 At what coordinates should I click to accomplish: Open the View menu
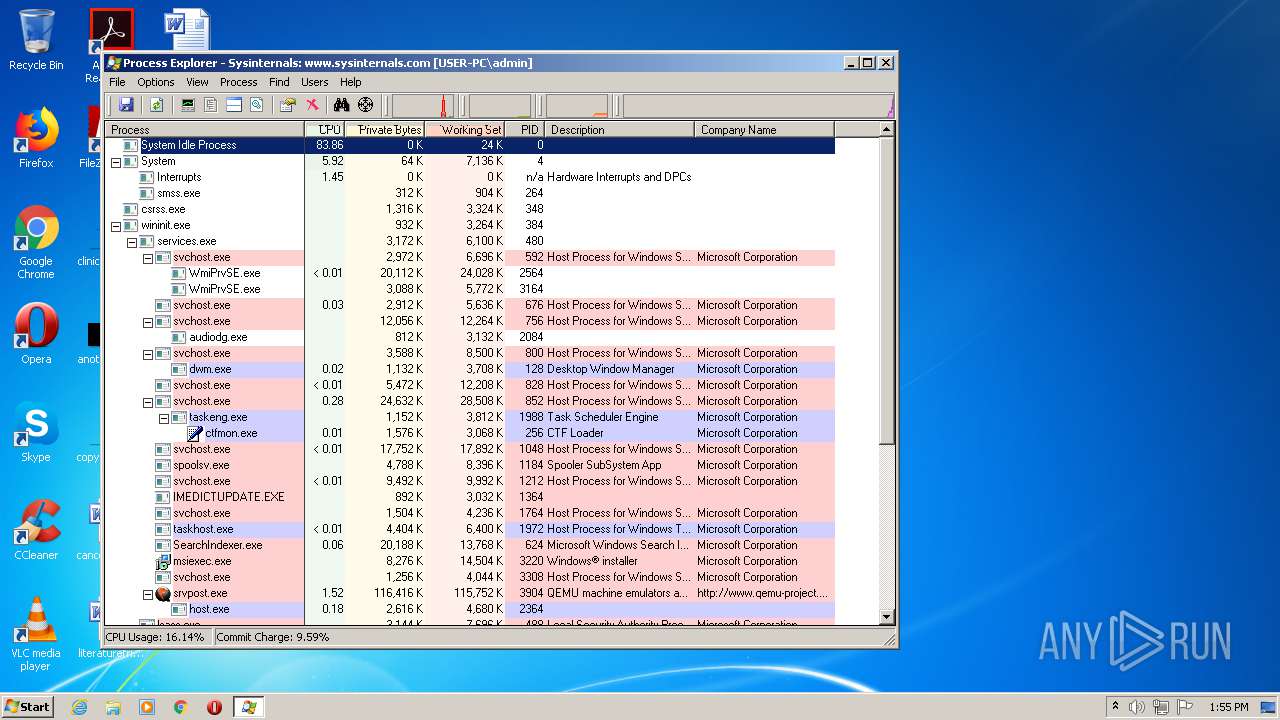pos(198,82)
